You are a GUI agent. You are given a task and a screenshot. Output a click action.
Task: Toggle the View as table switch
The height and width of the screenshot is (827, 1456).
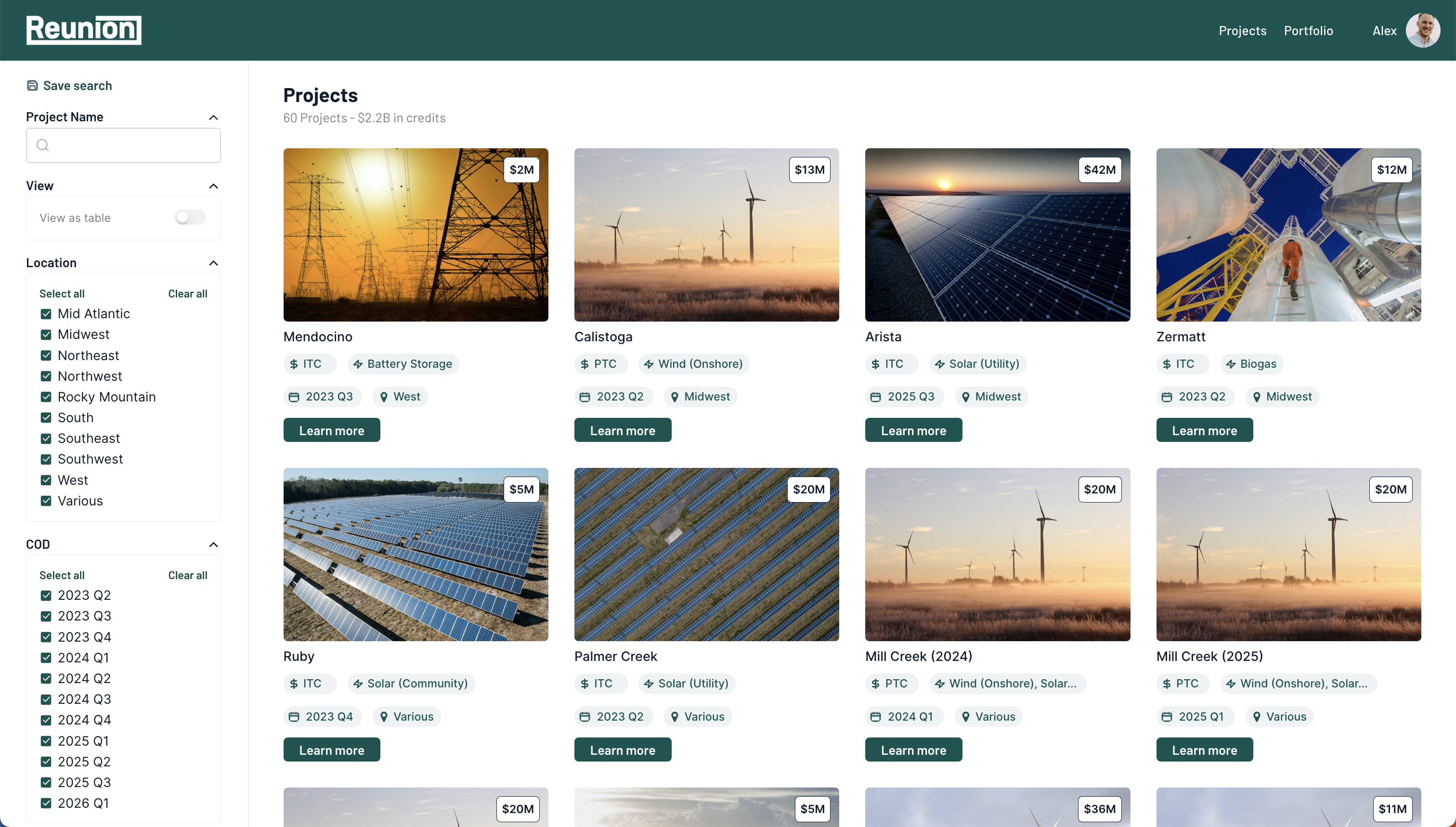tap(190, 218)
